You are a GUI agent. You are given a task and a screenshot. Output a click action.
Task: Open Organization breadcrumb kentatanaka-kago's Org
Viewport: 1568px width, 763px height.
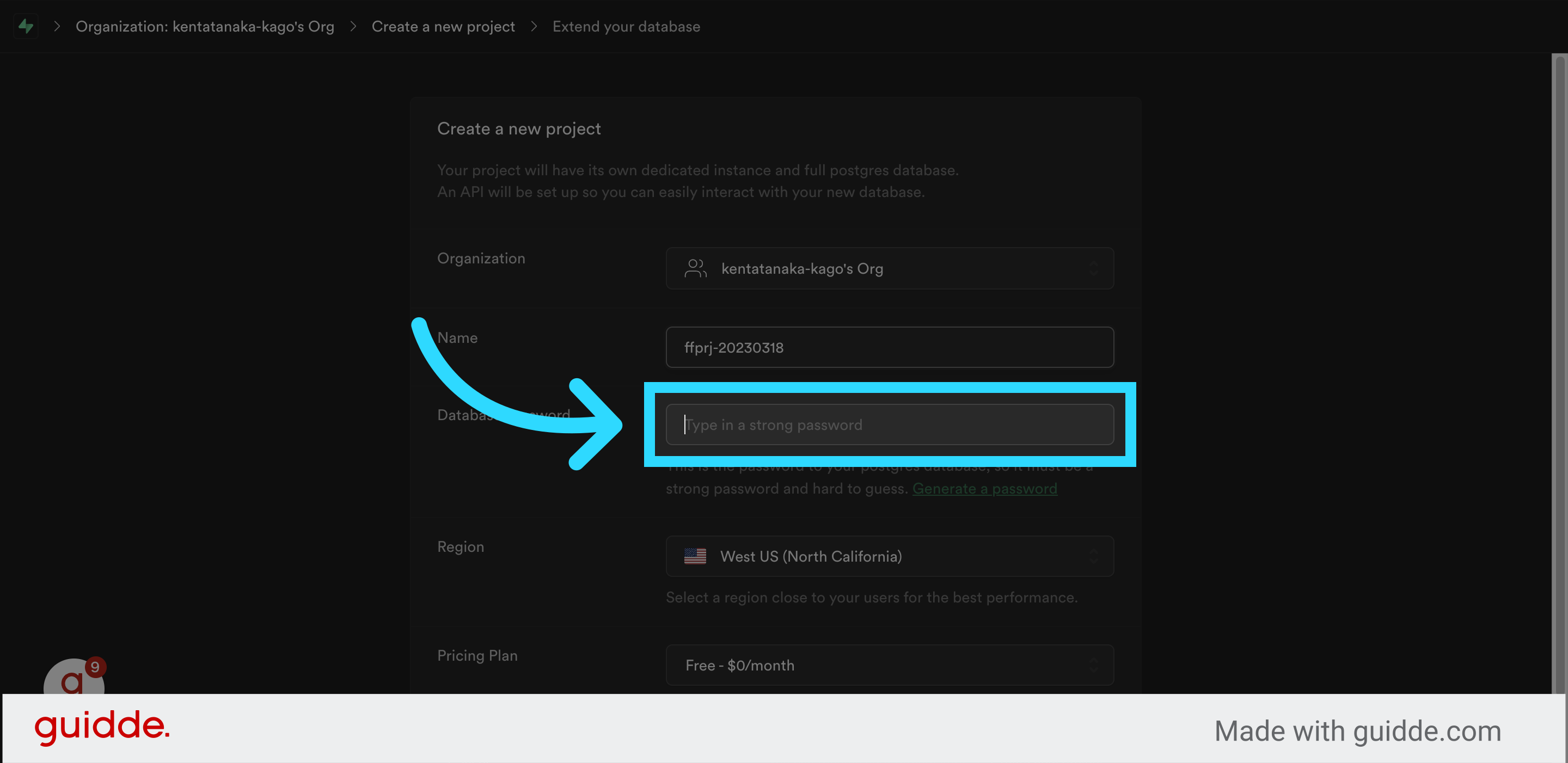(205, 26)
